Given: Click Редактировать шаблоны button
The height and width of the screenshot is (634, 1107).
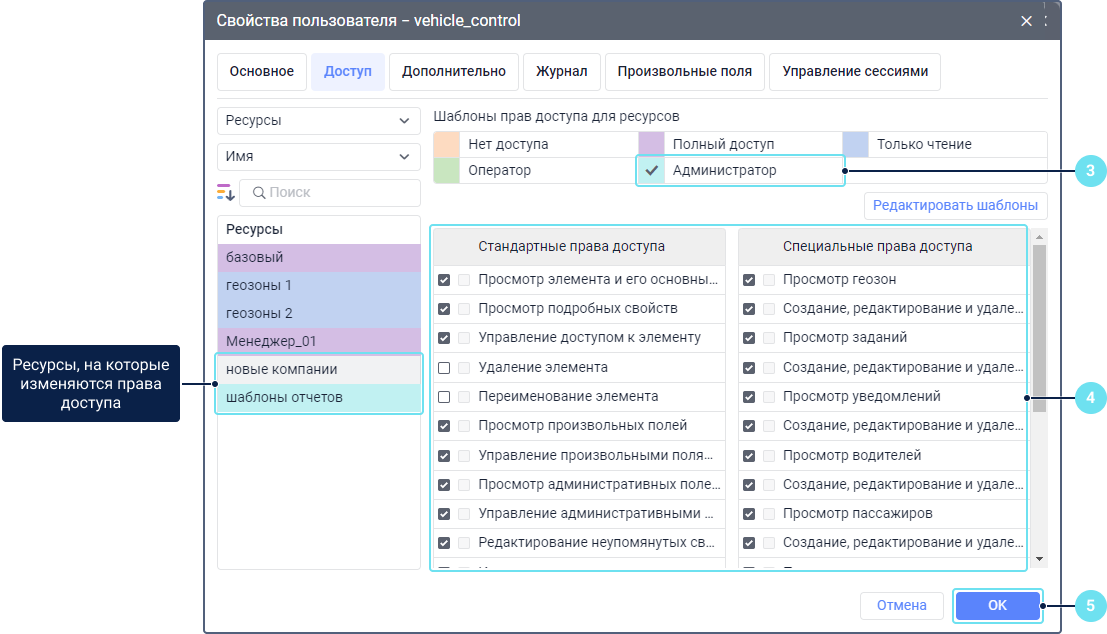Looking at the screenshot, I should [955, 207].
